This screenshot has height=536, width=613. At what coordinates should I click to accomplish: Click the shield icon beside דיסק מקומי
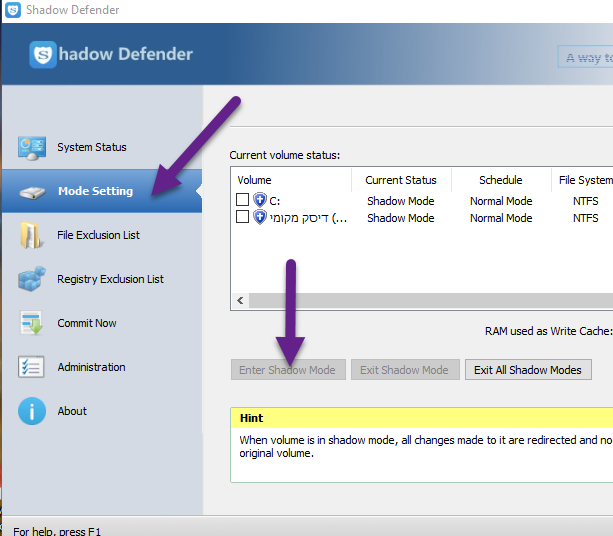[x=260, y=217]
